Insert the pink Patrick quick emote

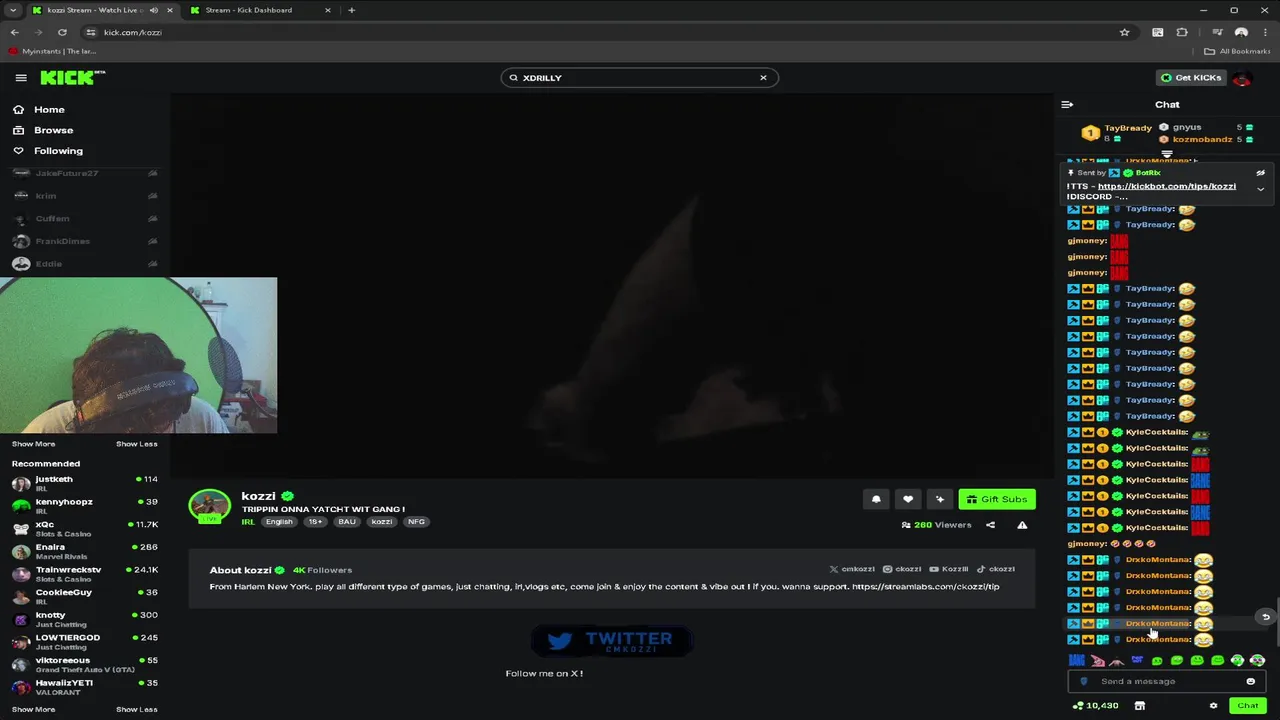[x=1098, y=660]
